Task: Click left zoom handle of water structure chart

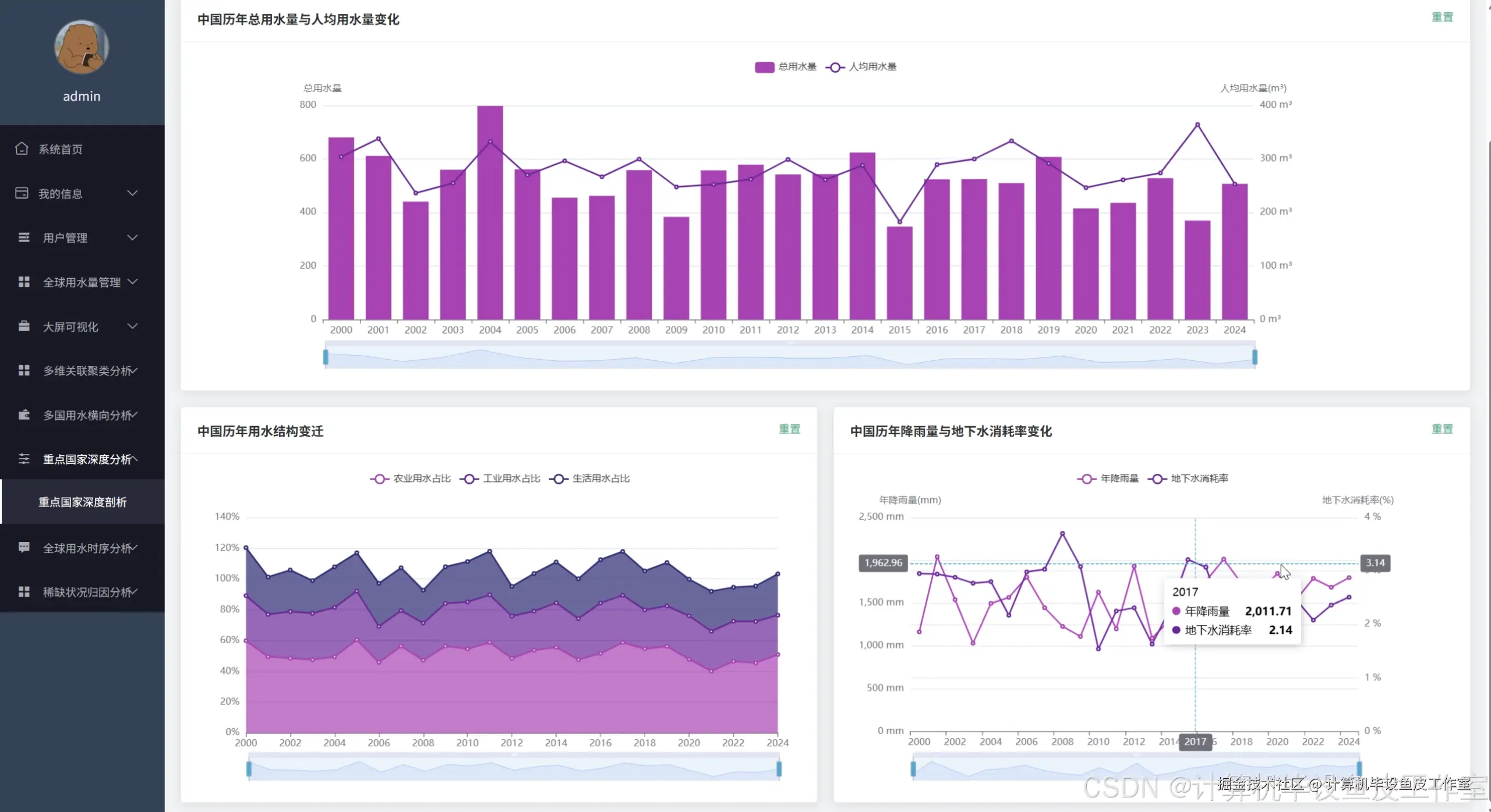Action: pyautogui.click(x=249, y=769)
